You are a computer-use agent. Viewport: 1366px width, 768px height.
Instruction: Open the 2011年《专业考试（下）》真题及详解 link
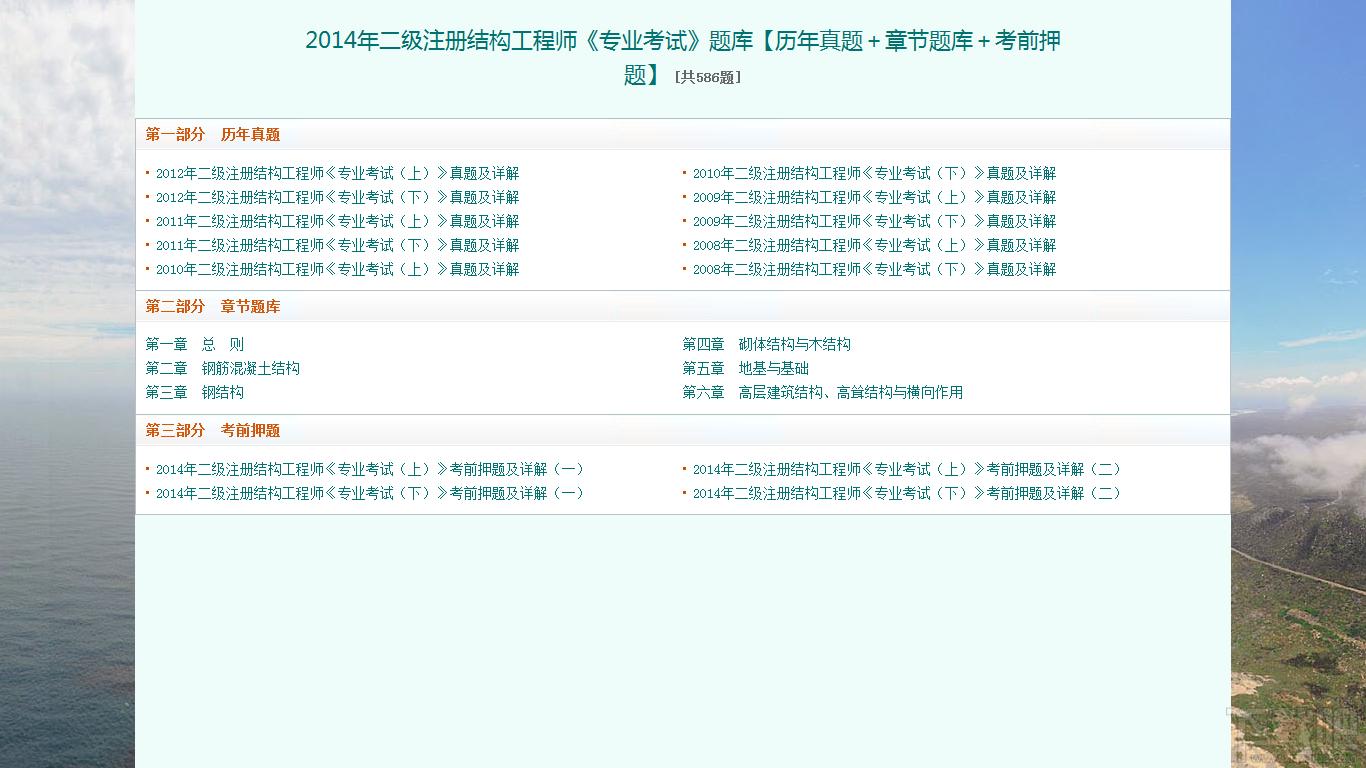pos(337,244)
